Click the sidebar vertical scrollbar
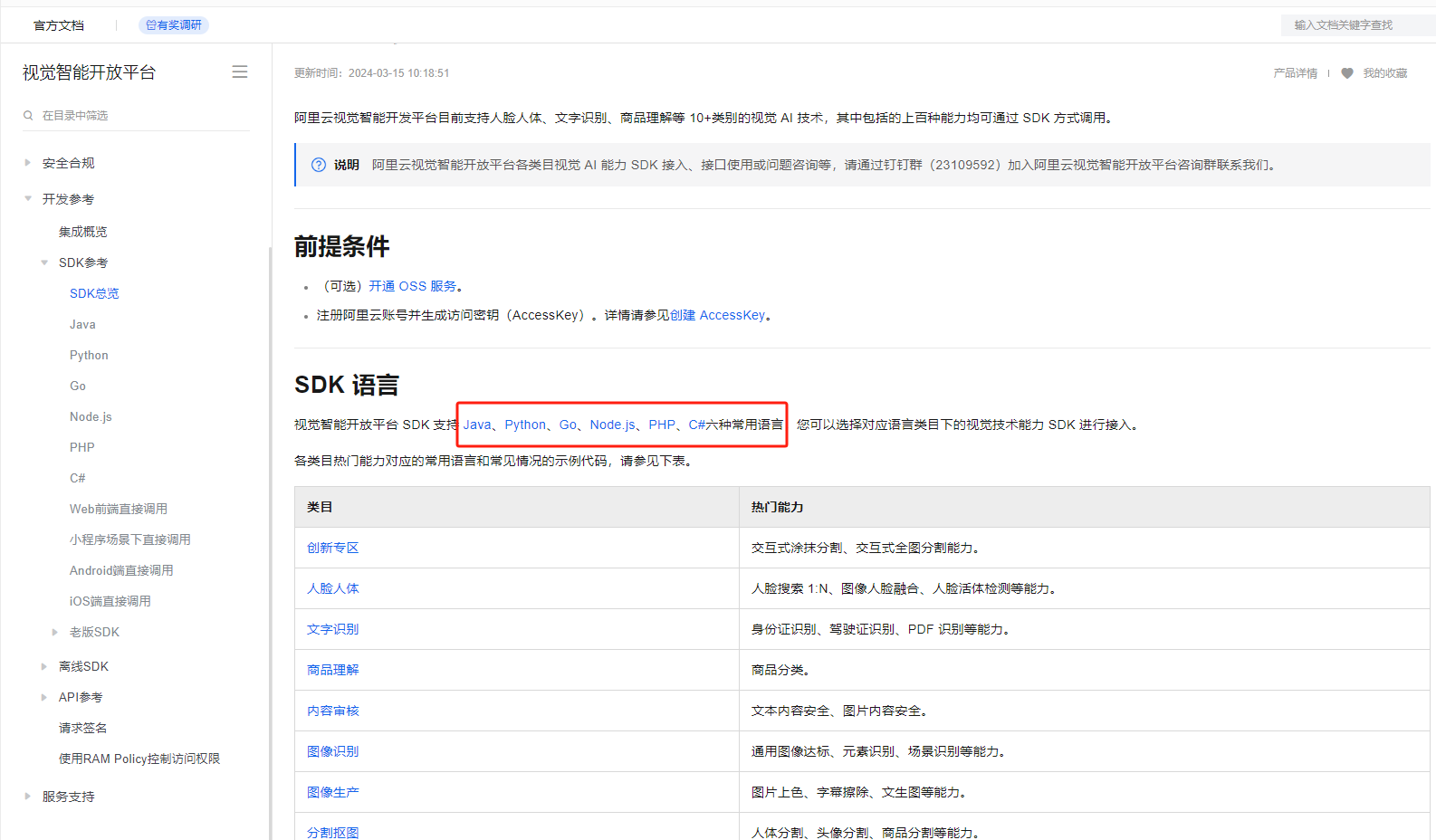Screen dimensions: 1436x840 [x=270, y=543]
